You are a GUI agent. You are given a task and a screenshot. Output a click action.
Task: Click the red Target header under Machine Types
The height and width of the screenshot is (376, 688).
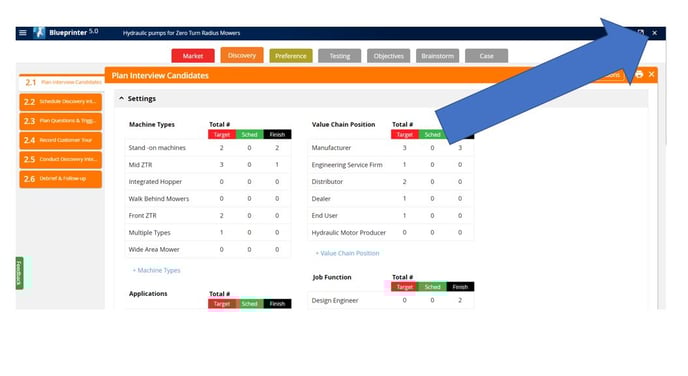pos(222,134)
